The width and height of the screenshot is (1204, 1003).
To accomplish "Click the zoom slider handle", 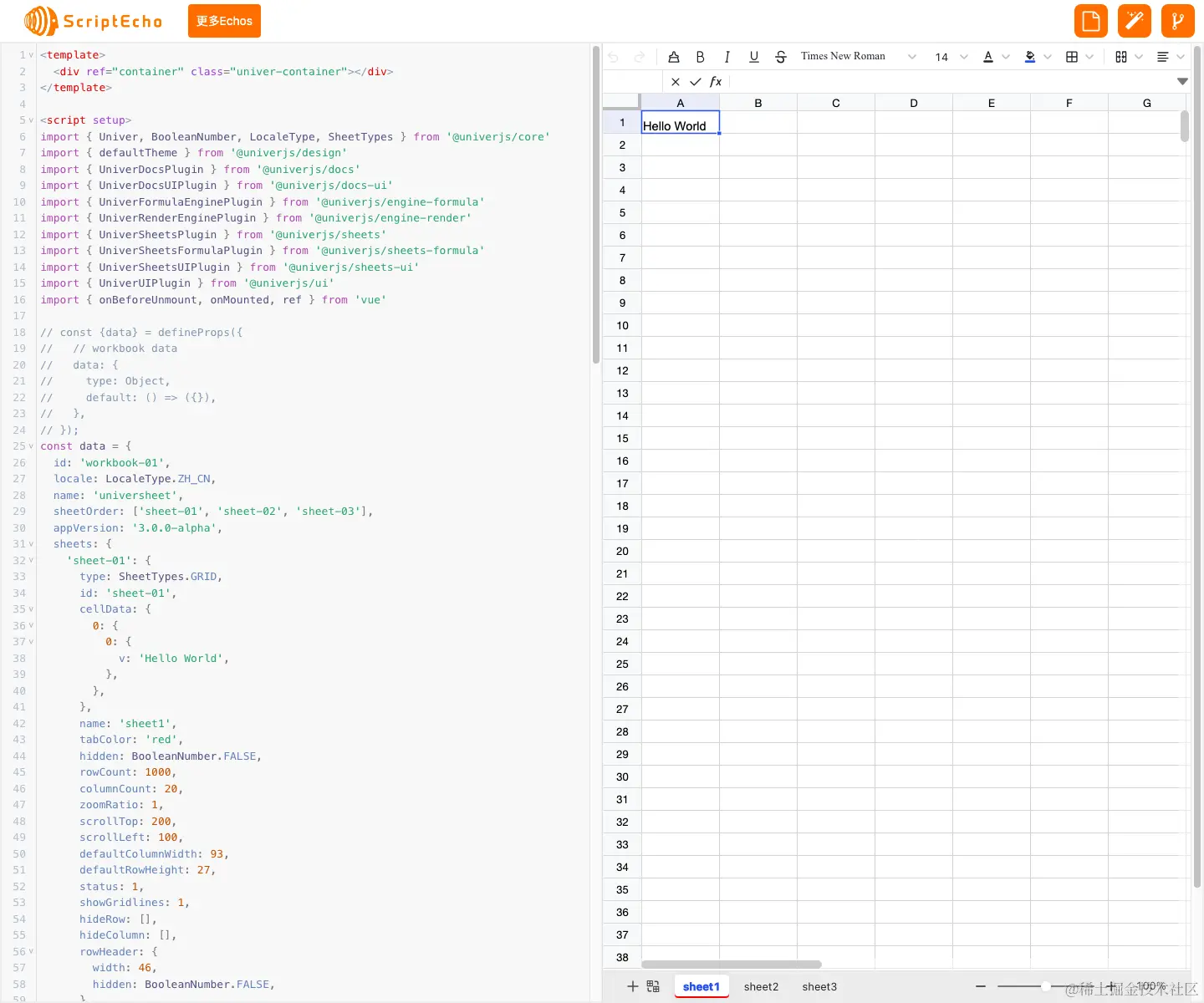I will 1045,986.
